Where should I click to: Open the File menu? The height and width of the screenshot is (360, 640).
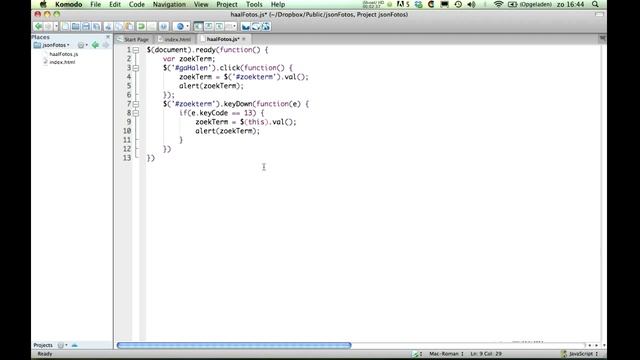96,4
